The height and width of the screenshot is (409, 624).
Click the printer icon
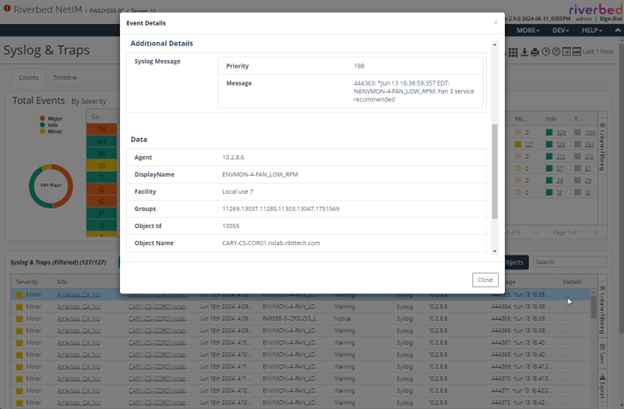click(536, 52)
